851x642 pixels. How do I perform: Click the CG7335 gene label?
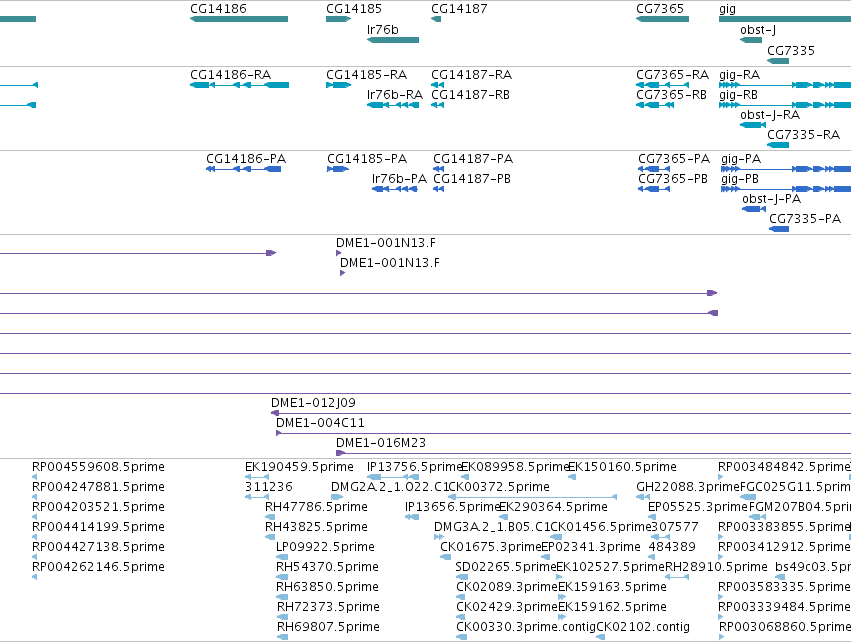tap(791, 50)
